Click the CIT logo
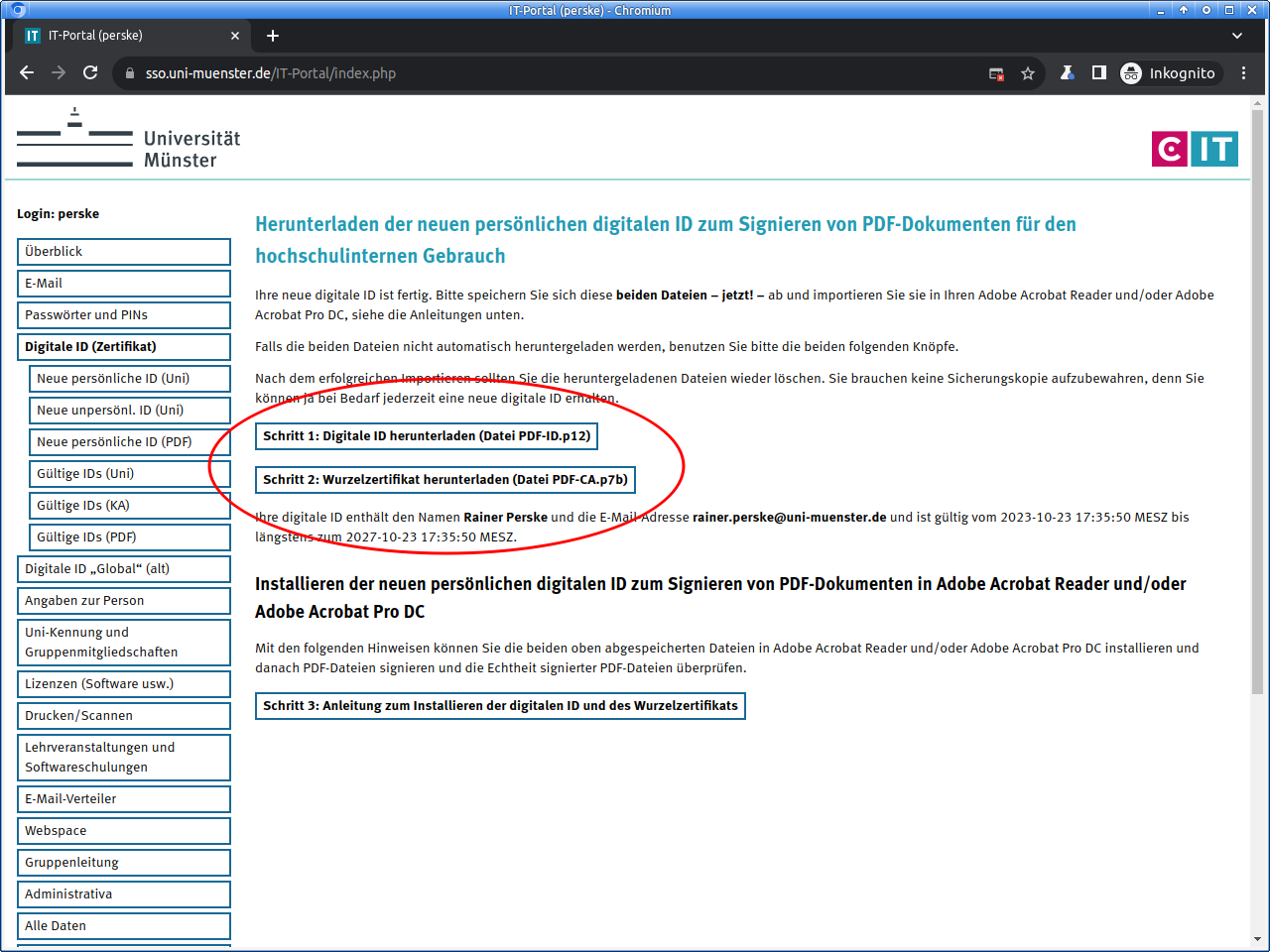This screenshot has width=1270, height=952. (x=1195, y=149)
